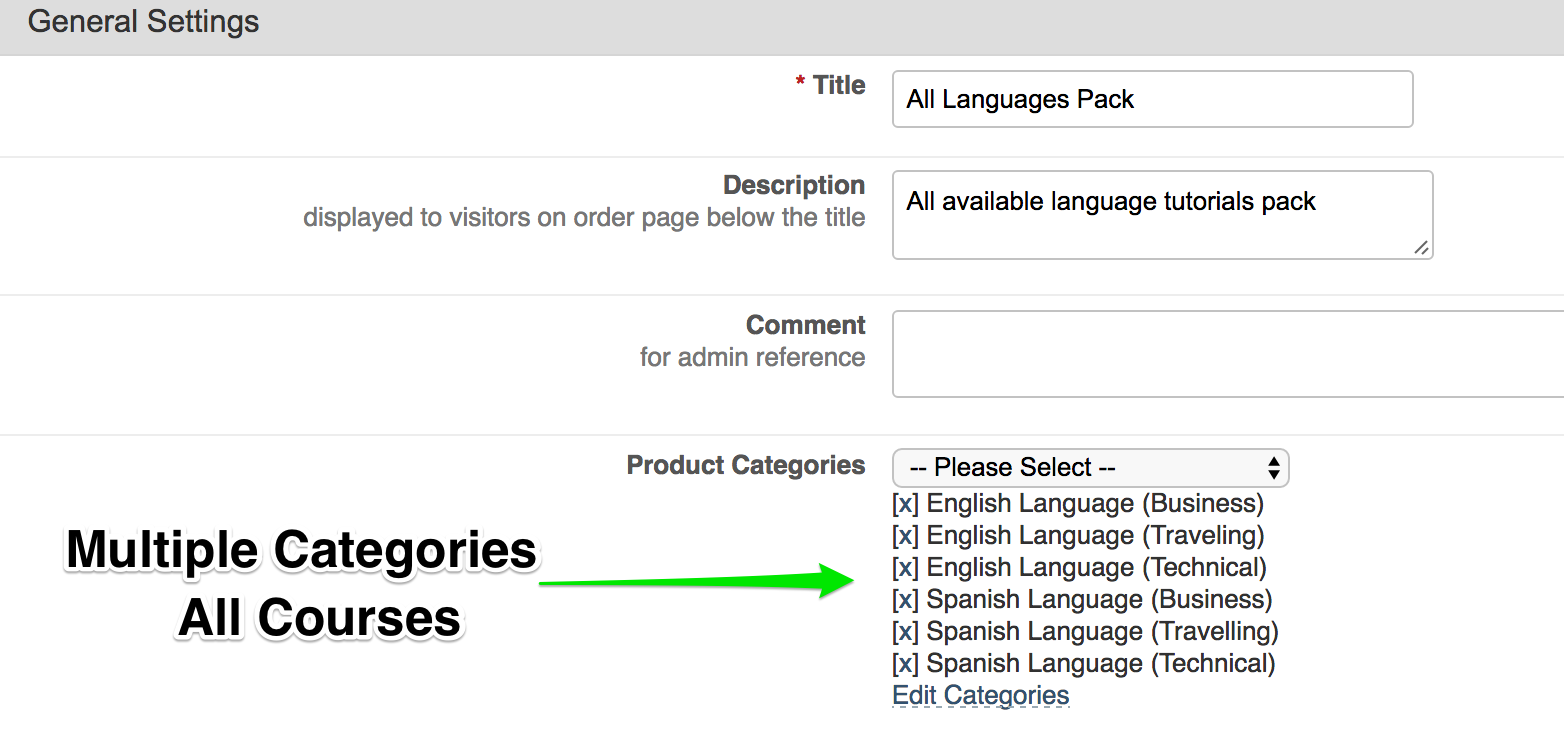The image size is (1564, 738).
Task: Click the 'for admin reference' hint text
Action: (x=752, y=358)
